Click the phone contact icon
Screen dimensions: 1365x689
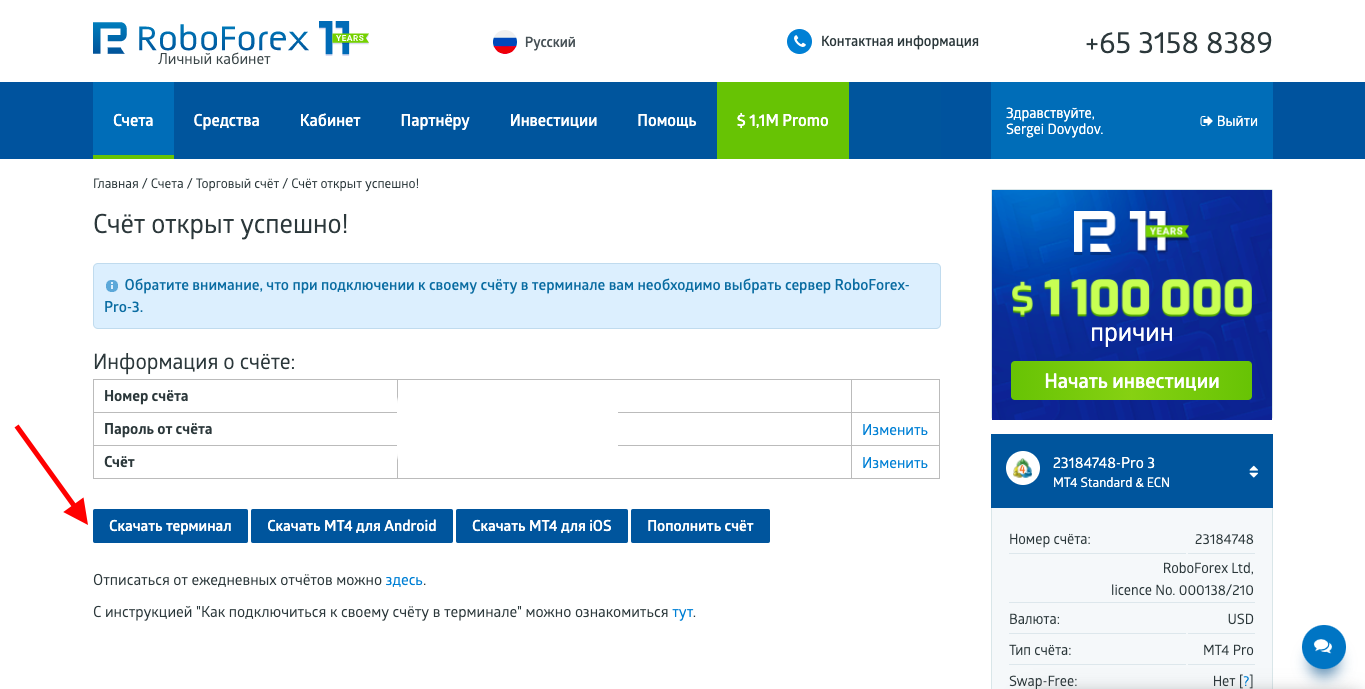pos(799,42)
